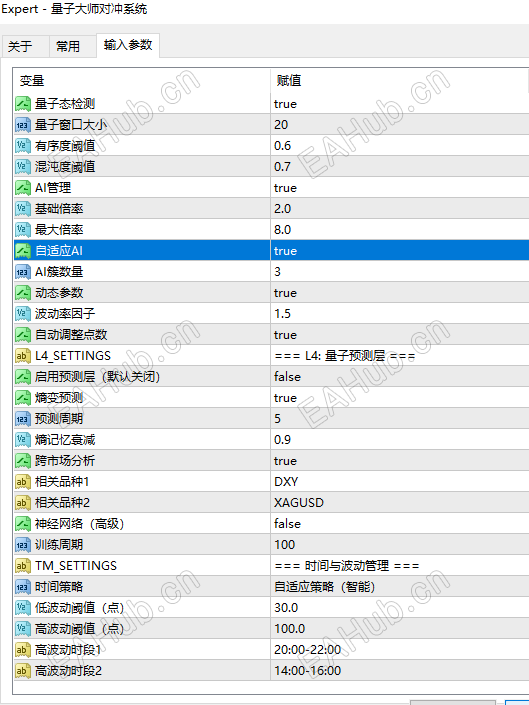Edit the 波动率因子 value 1.5
The image size is (529, 705).
click(400, 314)
